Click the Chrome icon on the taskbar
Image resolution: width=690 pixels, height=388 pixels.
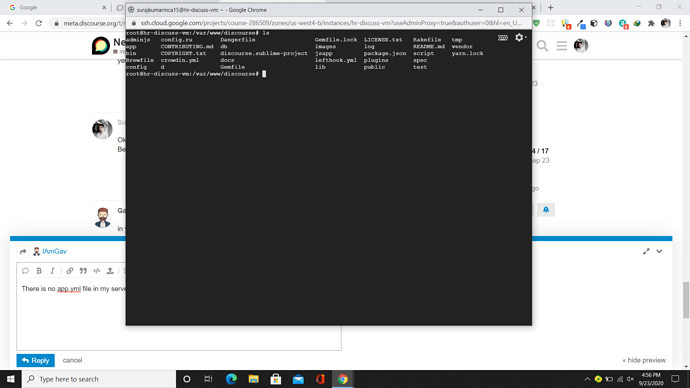pyautogui.click(x=343, y=379)
